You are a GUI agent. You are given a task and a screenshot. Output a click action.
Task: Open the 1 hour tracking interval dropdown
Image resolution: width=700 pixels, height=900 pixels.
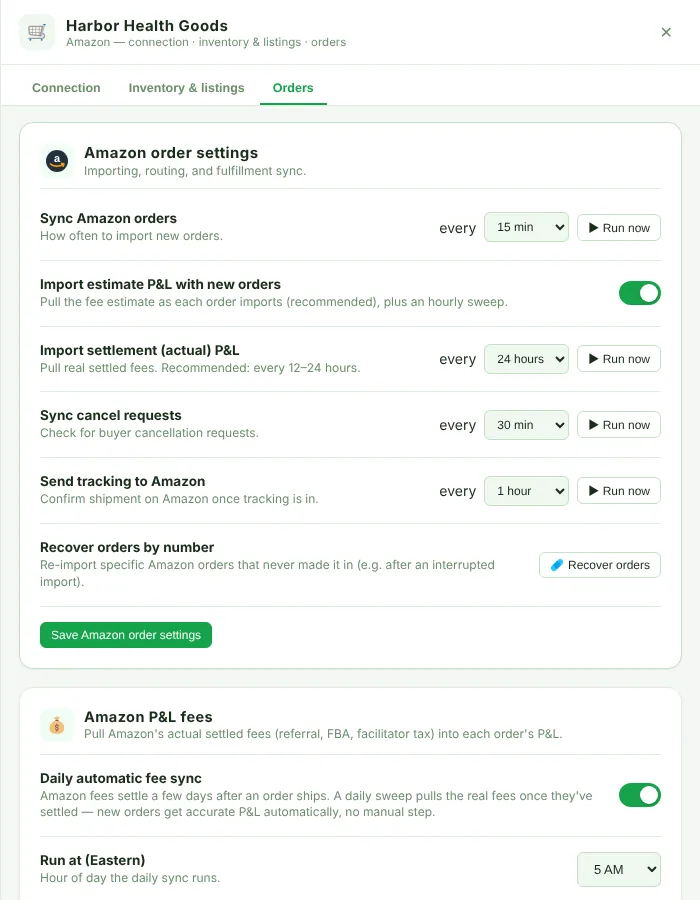[x=526, y=491]
